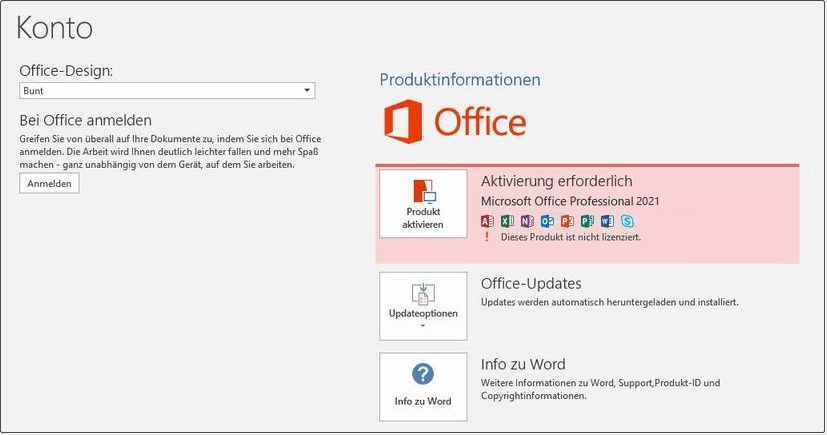
Task: Click the 'Info zu Word' heading text
Action: click(523, 364)
